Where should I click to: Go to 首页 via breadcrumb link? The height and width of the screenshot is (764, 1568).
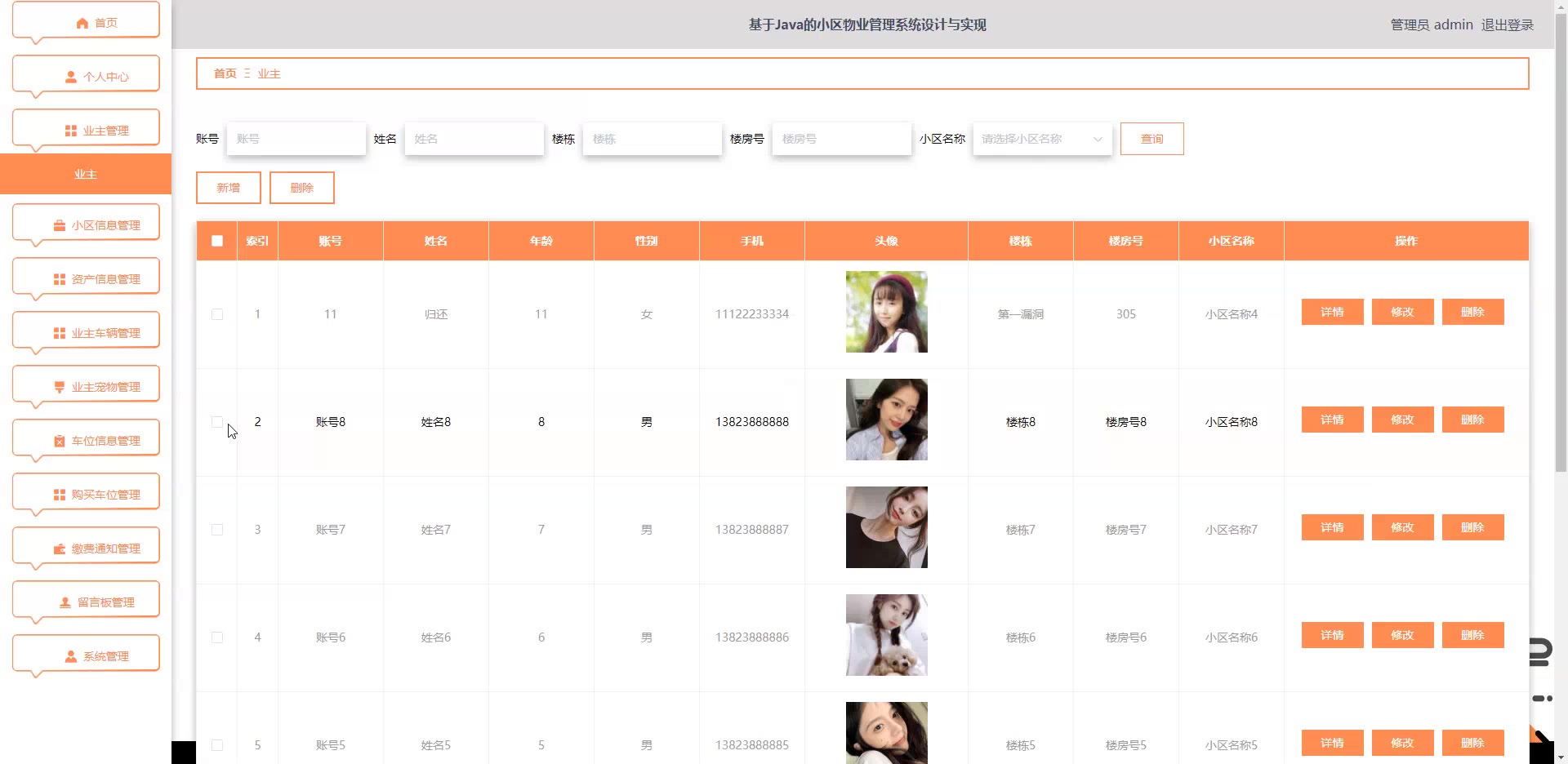225,73
